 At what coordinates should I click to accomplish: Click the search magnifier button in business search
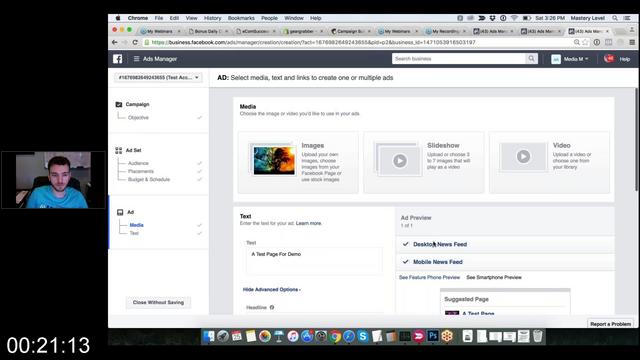point(531,59)
